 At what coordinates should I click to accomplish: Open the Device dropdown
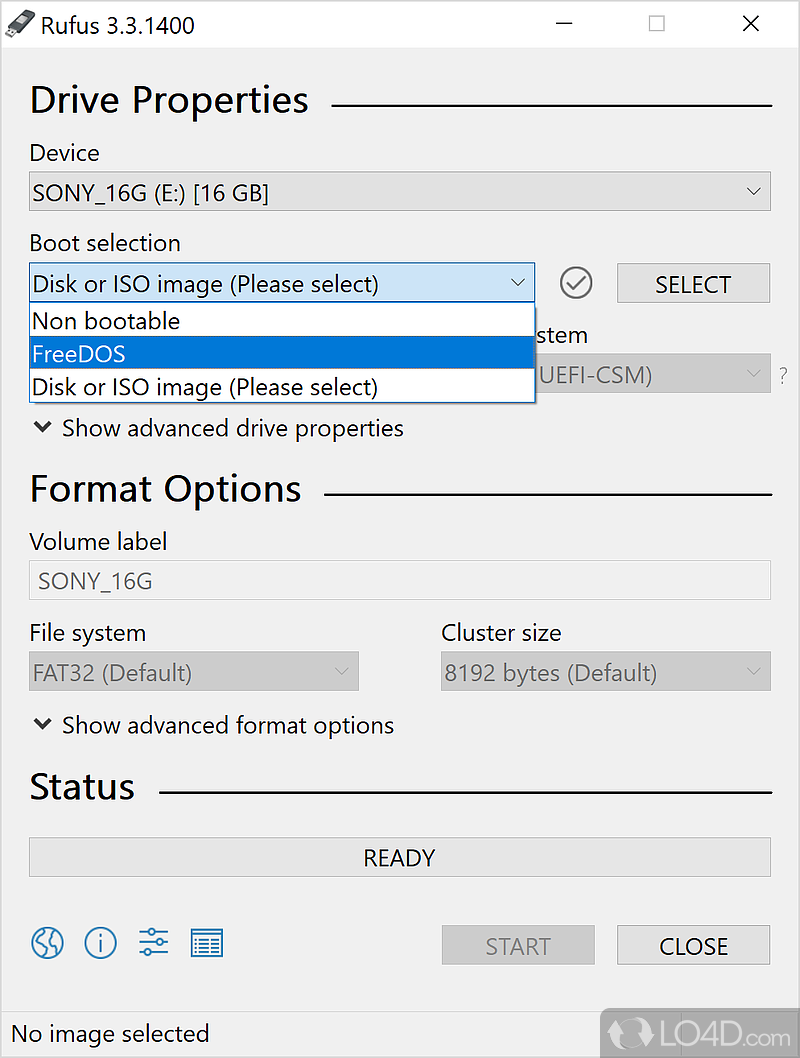tap(399, 192)
